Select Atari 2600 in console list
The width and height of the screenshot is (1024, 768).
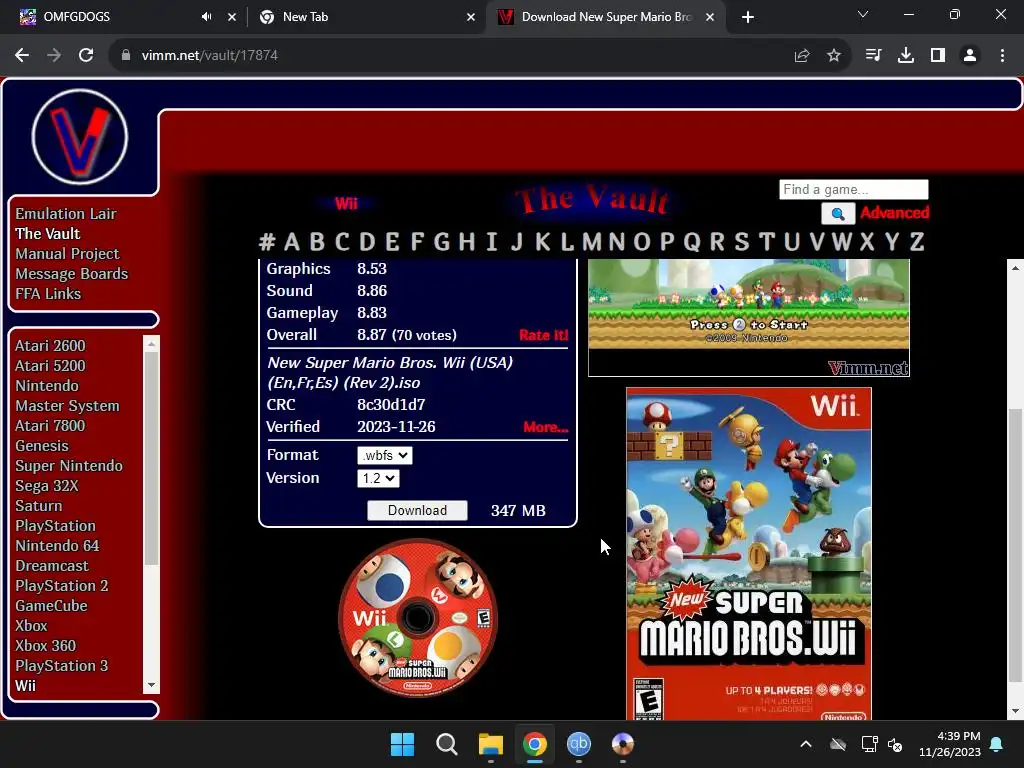pos(50,345)
